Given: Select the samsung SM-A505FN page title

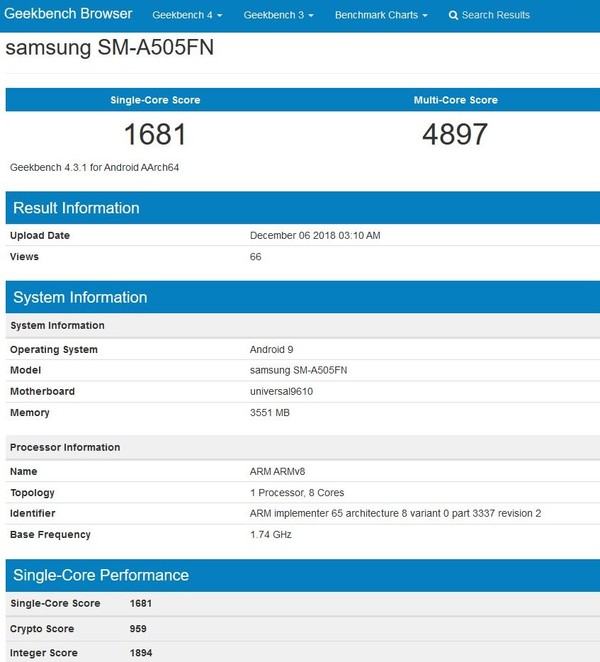Looking at the screenshot, I should tap(109, 47).
